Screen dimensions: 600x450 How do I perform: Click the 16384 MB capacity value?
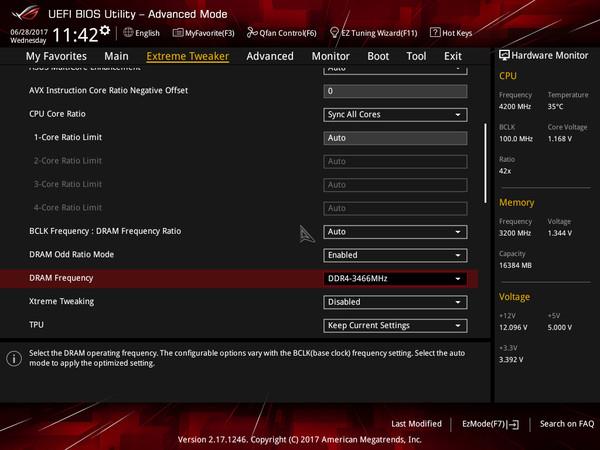pyautogui.click(x=515, y=266)
